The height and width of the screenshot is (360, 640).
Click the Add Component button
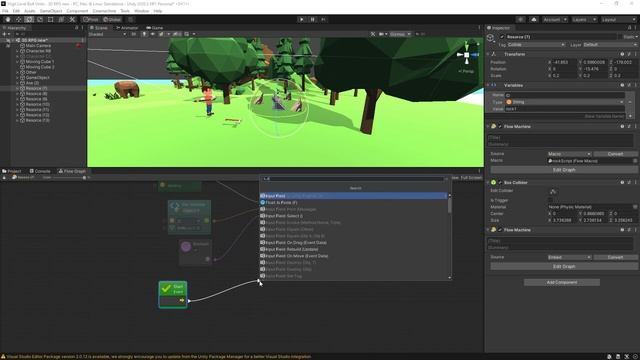click(562, 282)
